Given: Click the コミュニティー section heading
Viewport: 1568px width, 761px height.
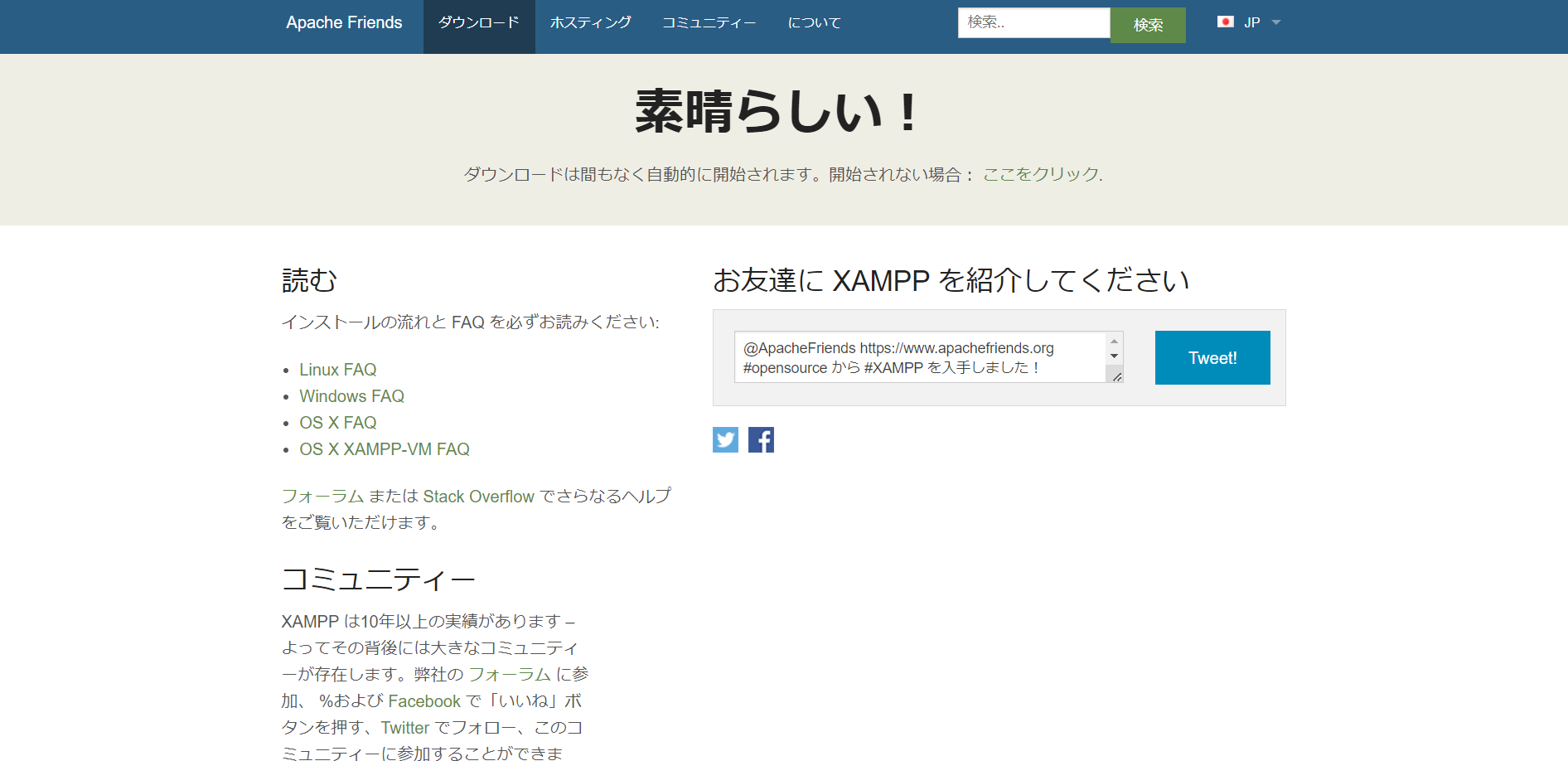Looking at the screenshot, I should 379,579.
